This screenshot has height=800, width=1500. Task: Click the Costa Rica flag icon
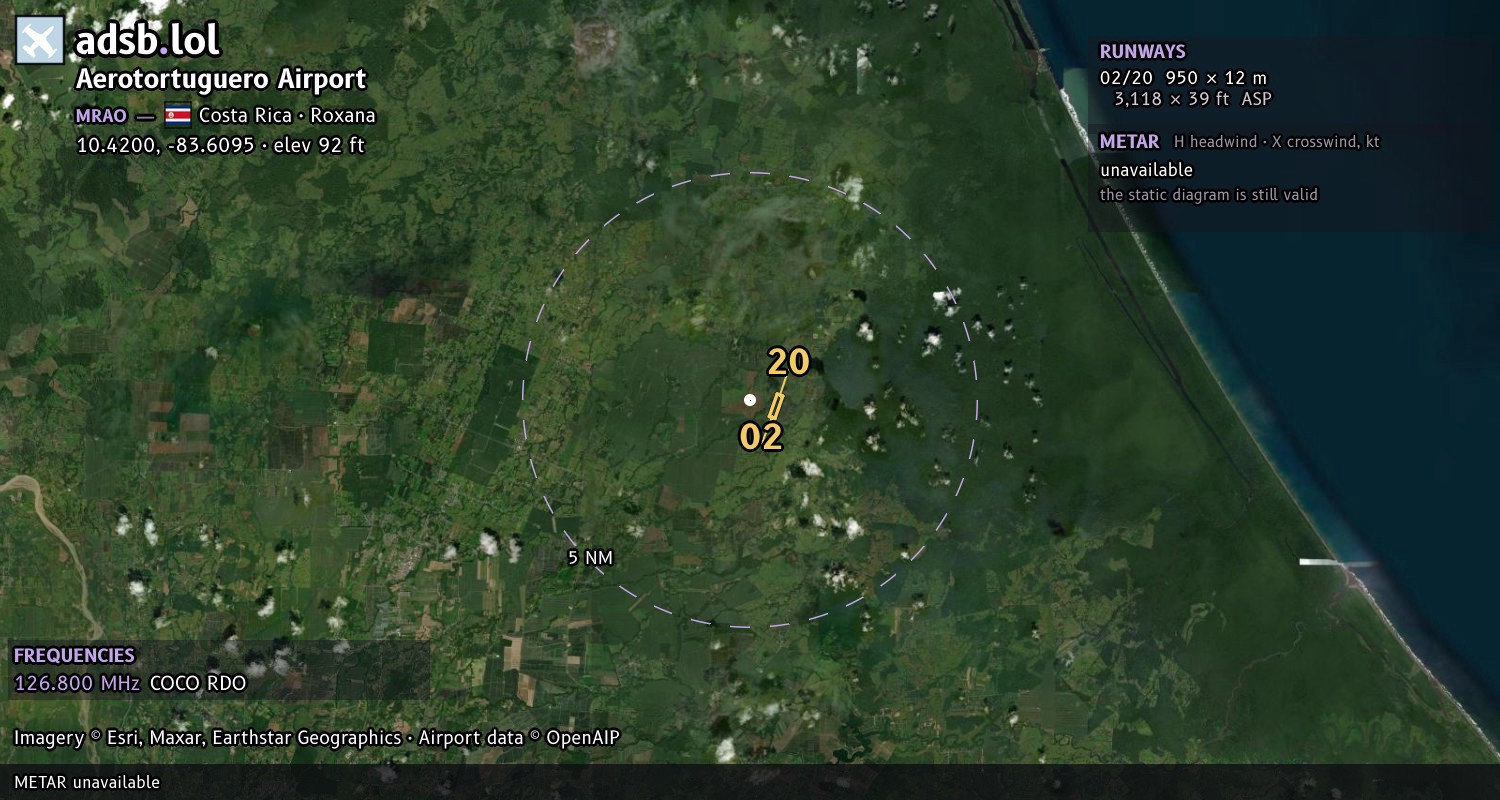click(178, 115)
